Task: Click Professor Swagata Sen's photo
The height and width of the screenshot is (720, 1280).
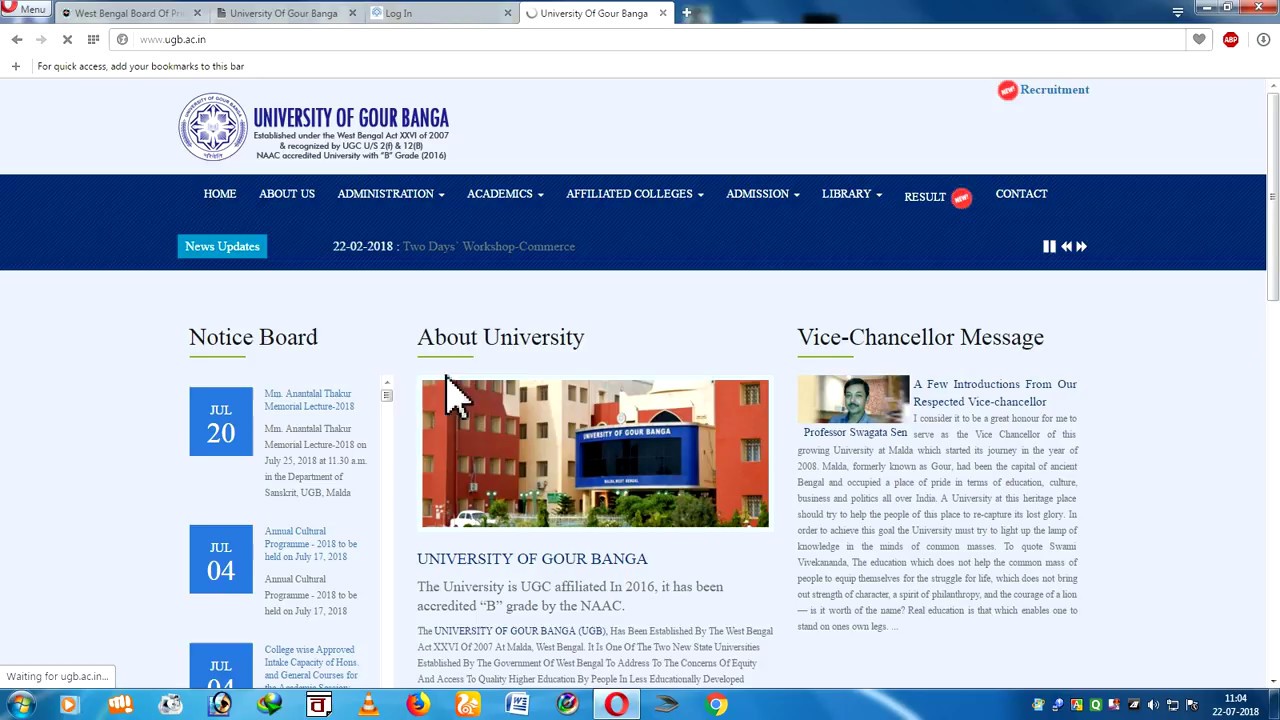Action: pyautogui.click(x=853, y=400)
